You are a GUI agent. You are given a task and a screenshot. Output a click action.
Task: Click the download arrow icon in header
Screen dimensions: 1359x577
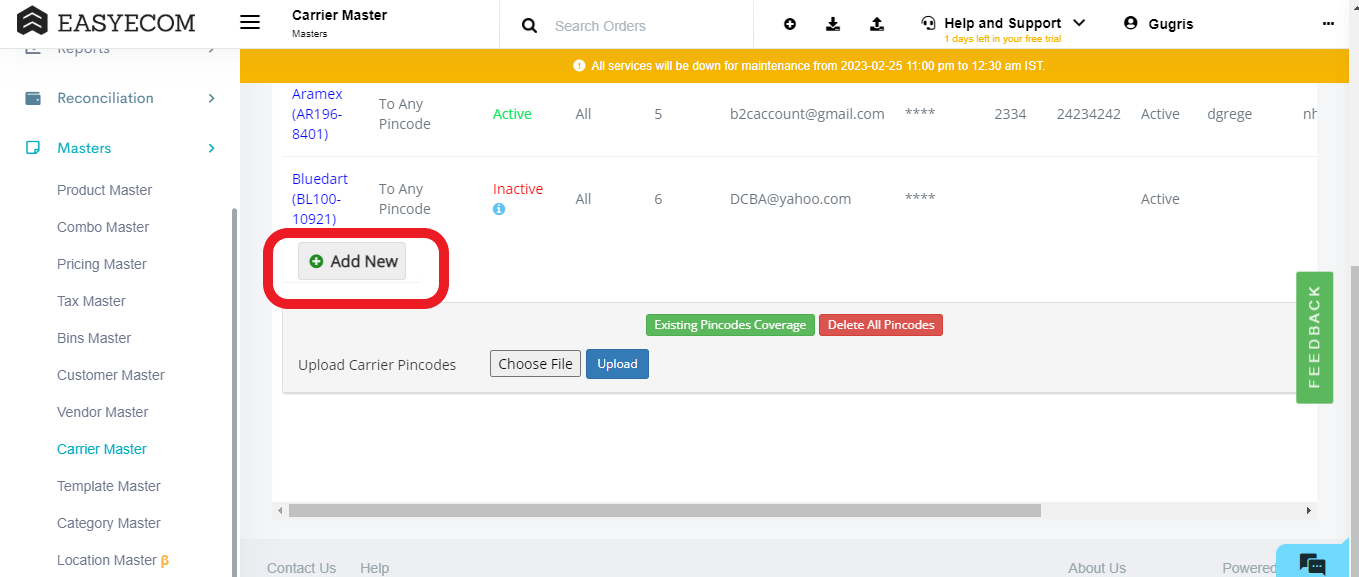click(833, 24)
